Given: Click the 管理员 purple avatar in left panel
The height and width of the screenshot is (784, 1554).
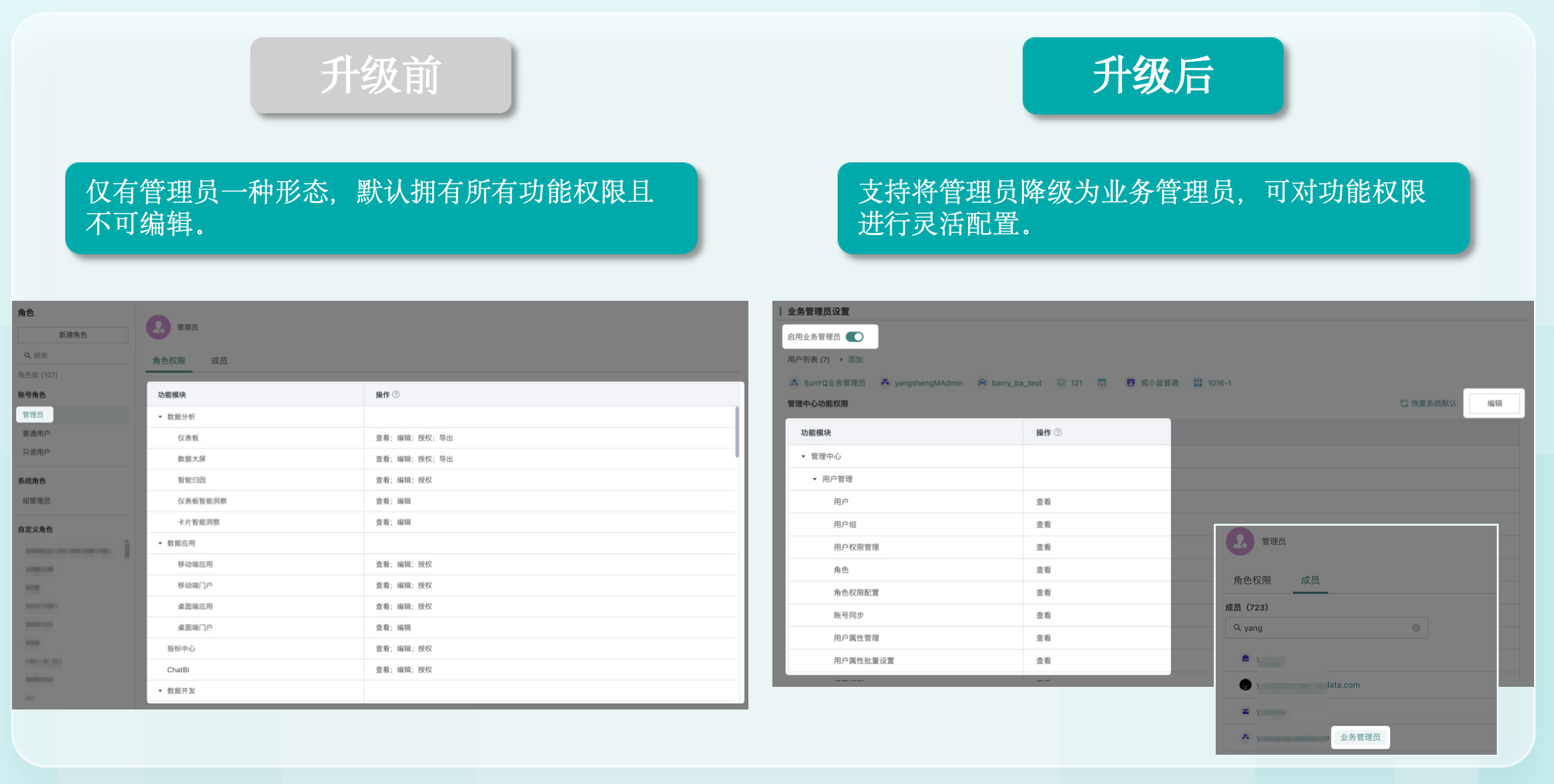Looking at the screenshot, I should 158,327.
